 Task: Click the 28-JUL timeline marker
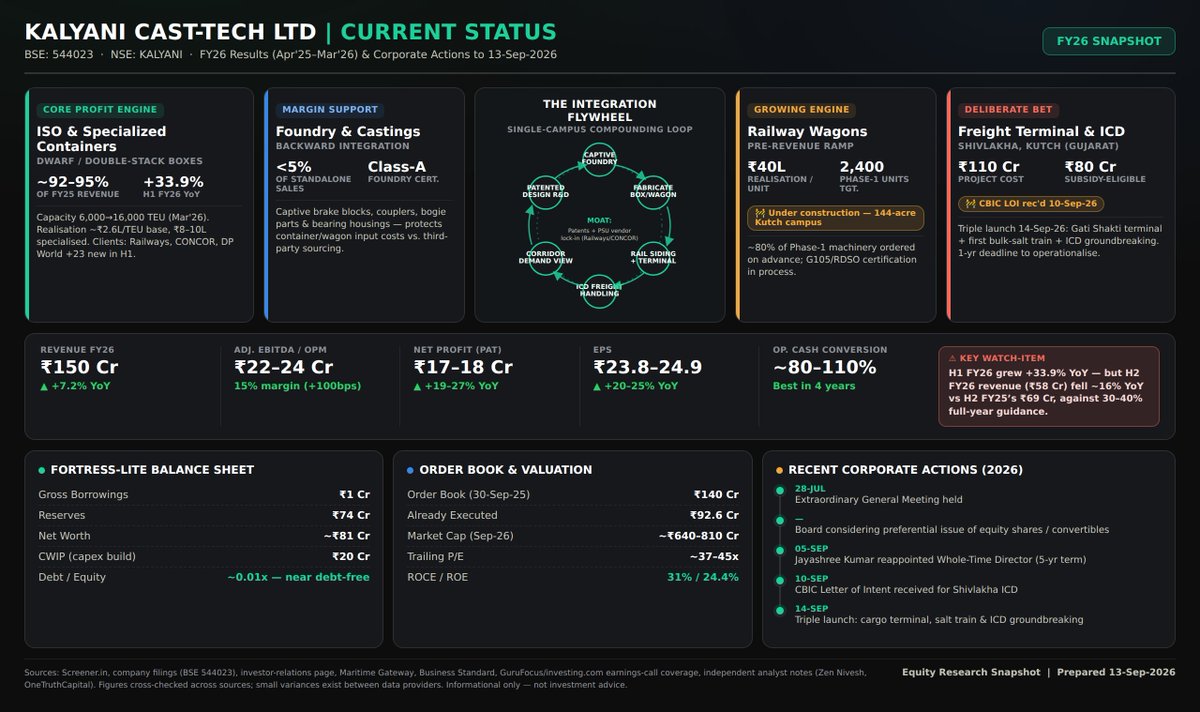click(780, 490)
